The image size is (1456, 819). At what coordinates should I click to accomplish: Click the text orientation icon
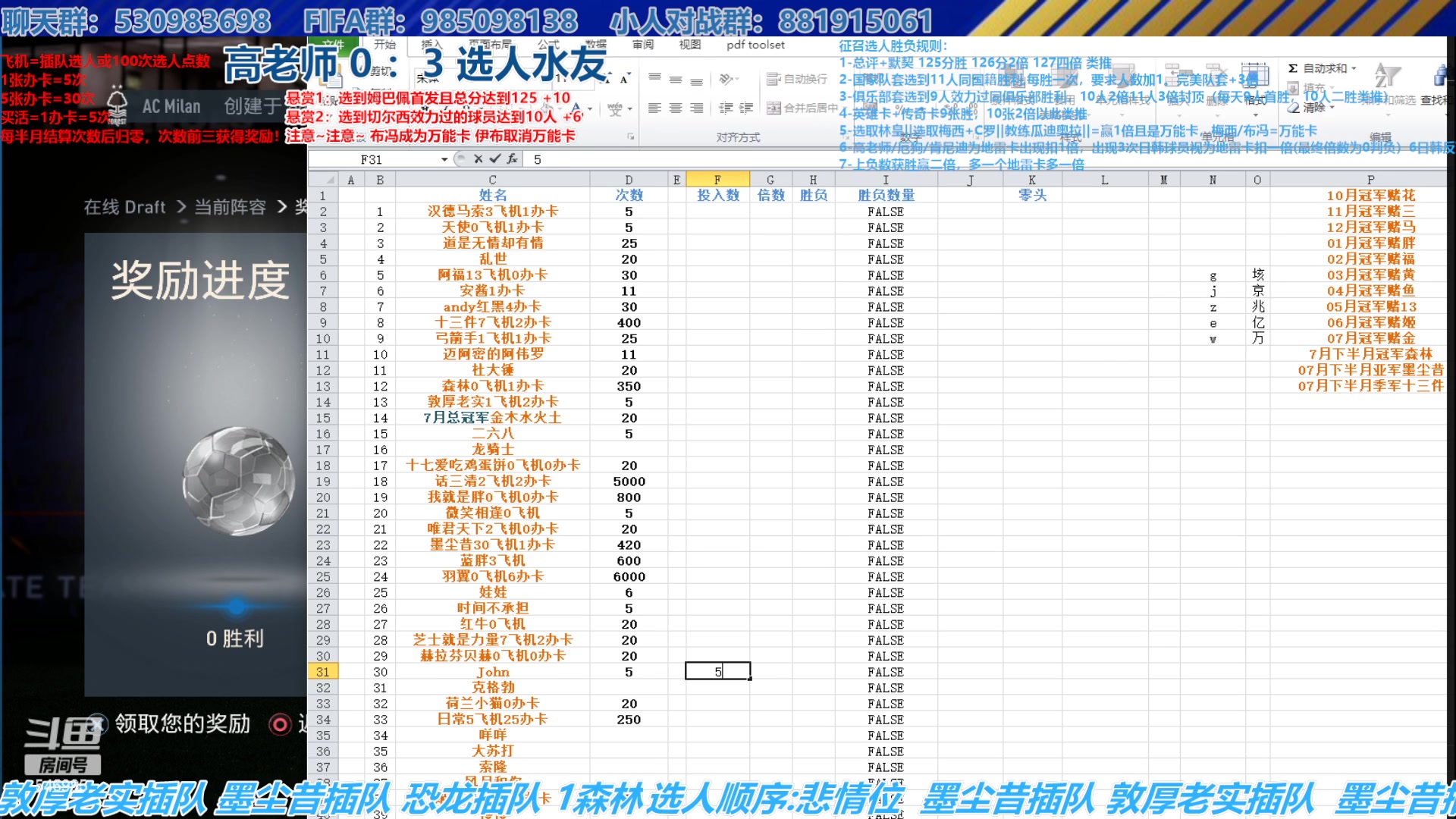pos(726,79)
